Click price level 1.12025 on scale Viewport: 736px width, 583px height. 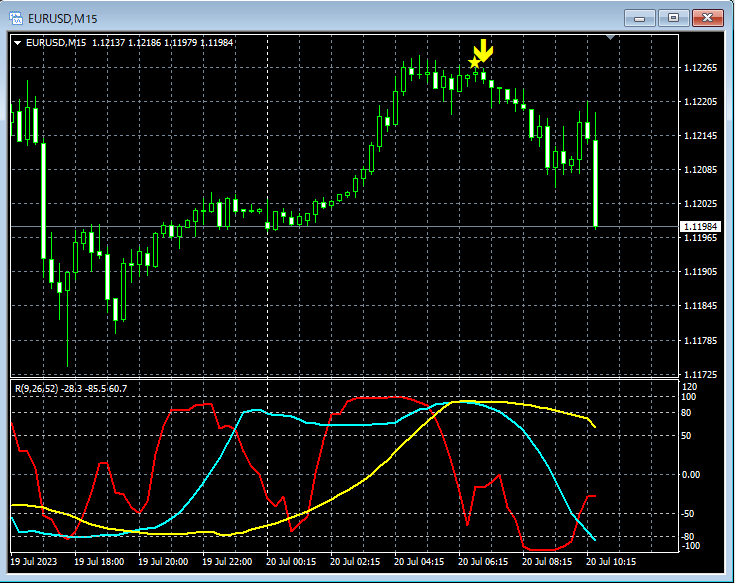(700, 204)
